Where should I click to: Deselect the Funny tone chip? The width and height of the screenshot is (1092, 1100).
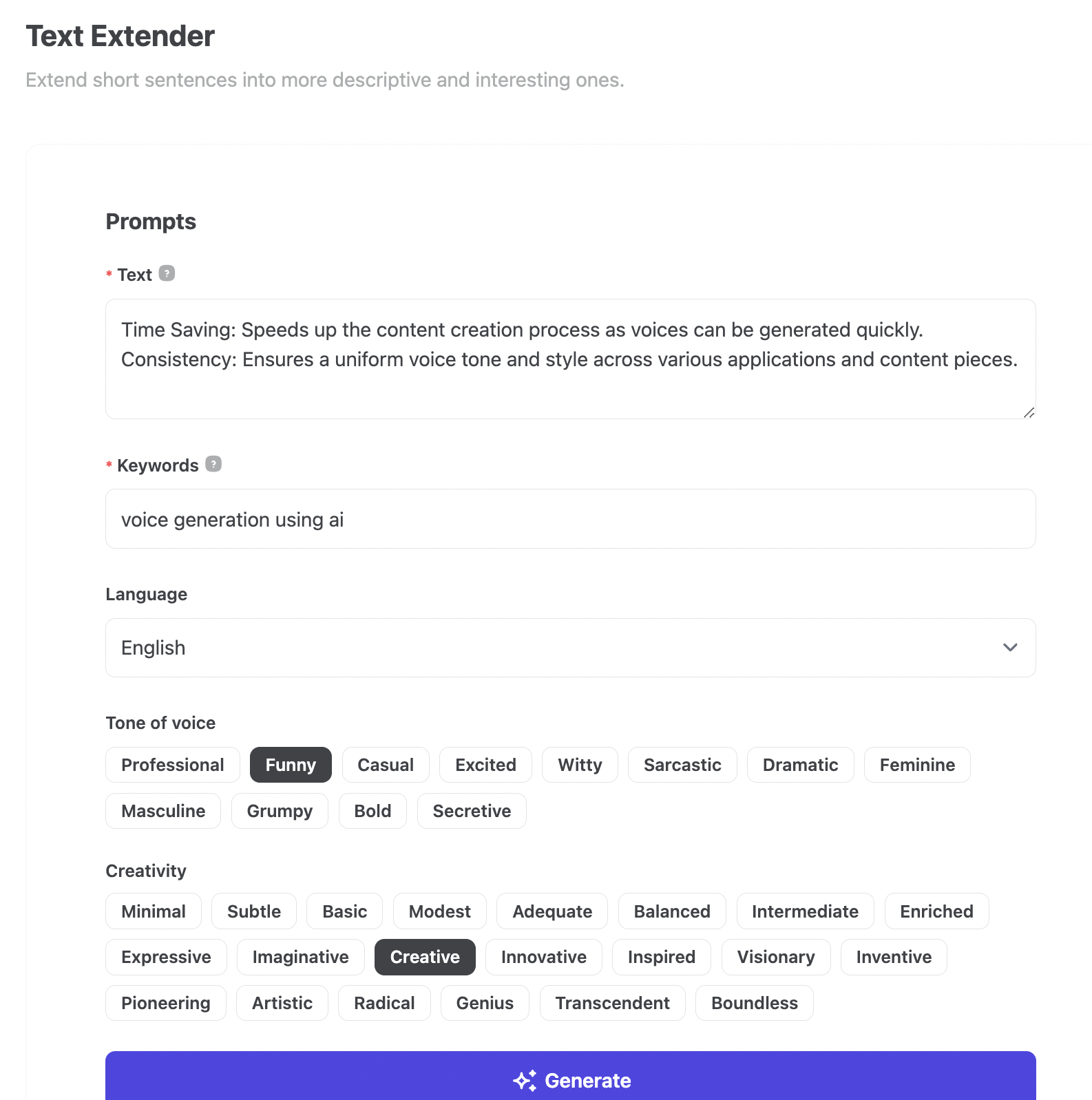[291, 765]
